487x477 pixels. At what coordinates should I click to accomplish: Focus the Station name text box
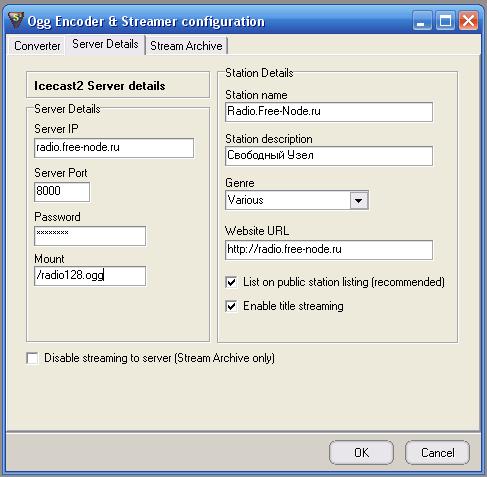pos(329,112)
